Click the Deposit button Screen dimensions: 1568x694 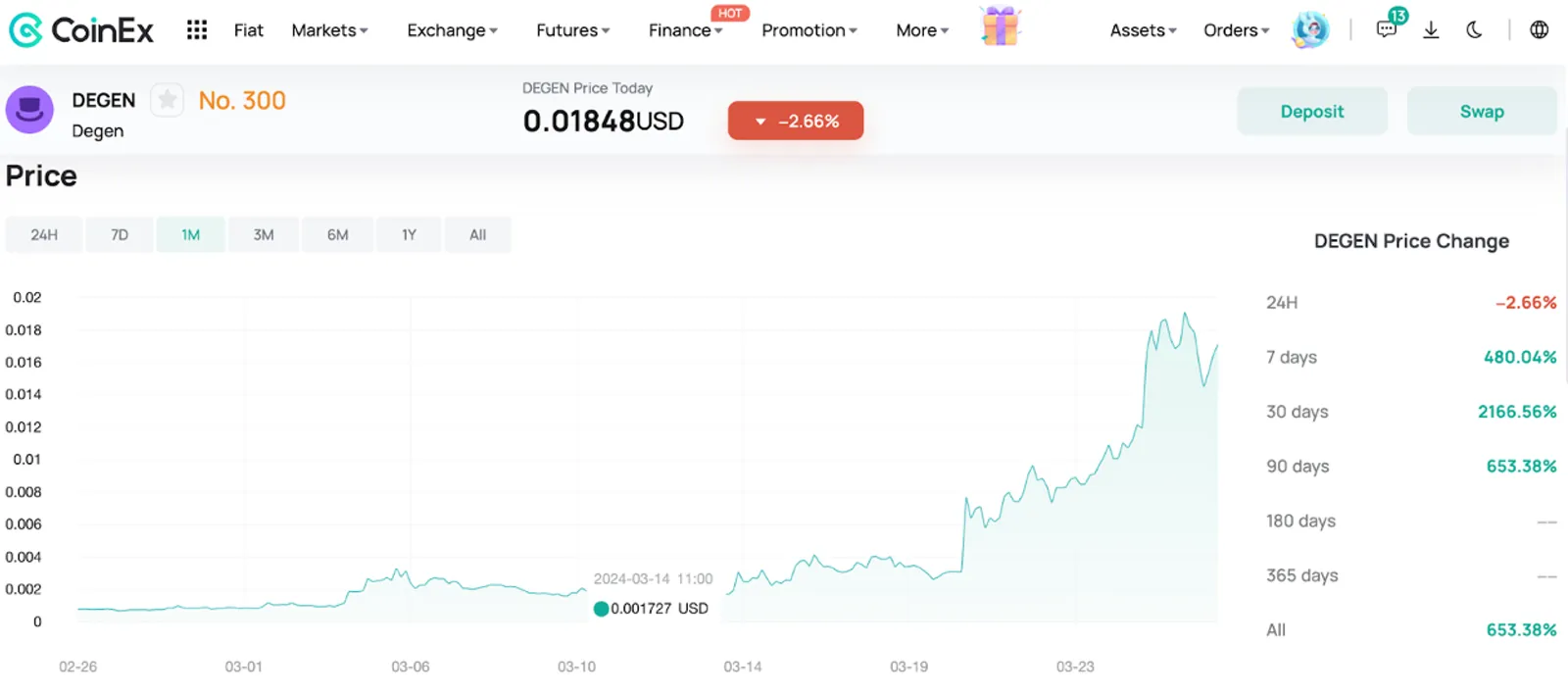click(1312, 111)
